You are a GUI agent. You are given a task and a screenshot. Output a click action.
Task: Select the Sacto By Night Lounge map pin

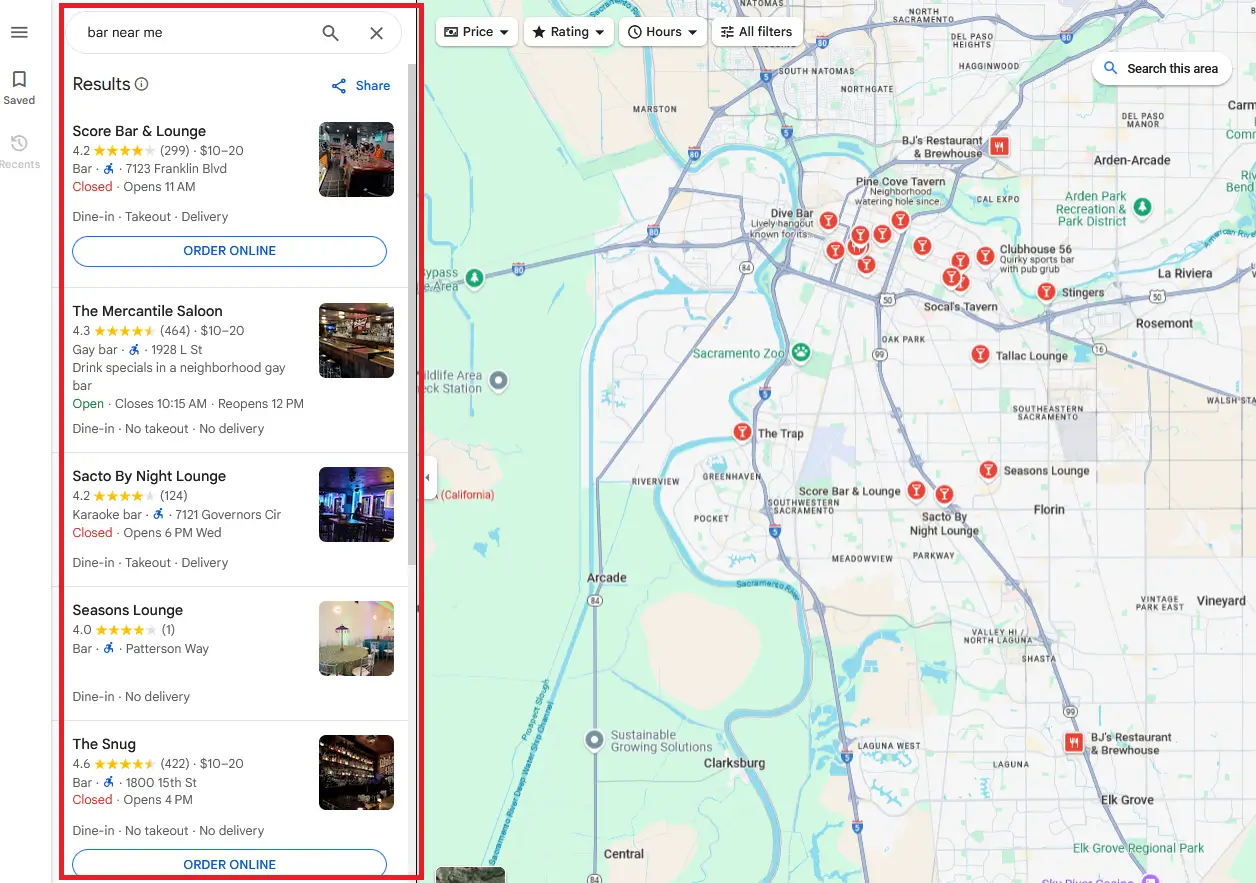943,494
